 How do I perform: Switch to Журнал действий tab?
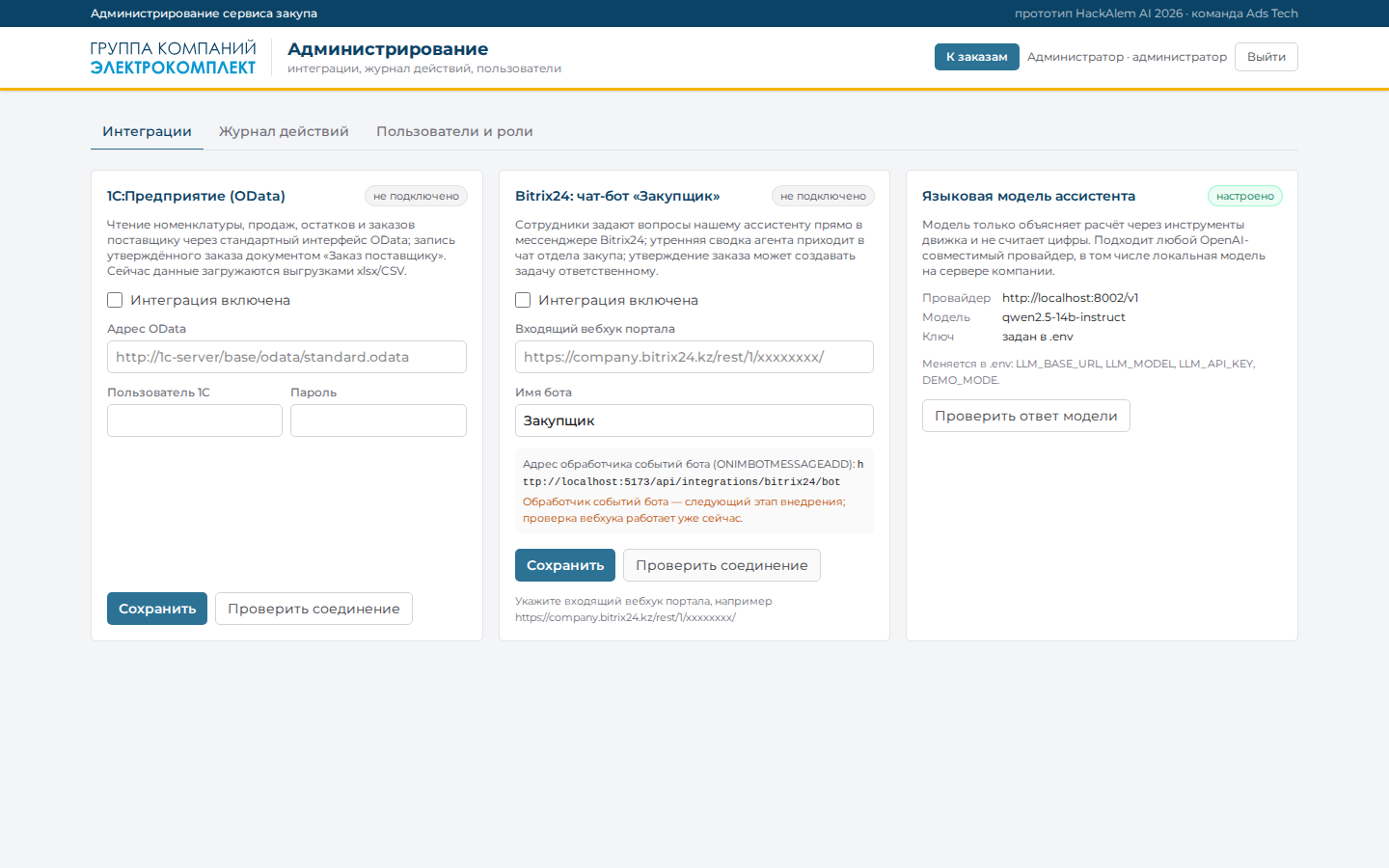(284, 131)
